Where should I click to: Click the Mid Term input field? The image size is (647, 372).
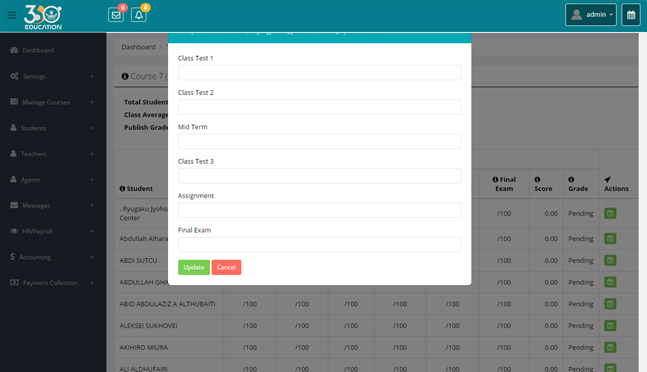[x=319, y=141]
